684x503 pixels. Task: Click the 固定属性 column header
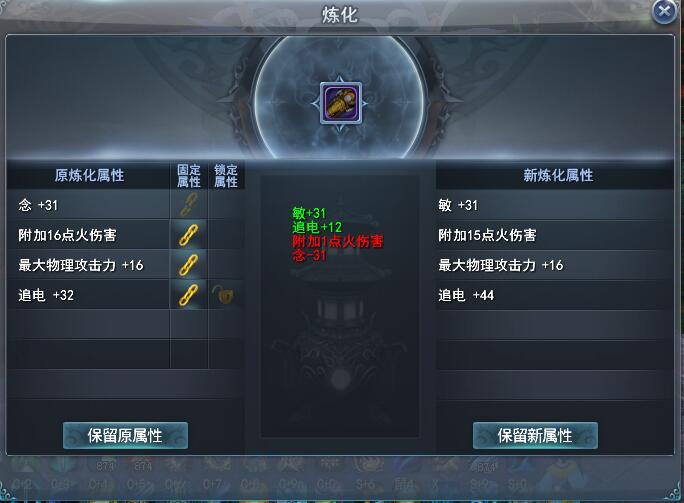[x=189, y=175]
